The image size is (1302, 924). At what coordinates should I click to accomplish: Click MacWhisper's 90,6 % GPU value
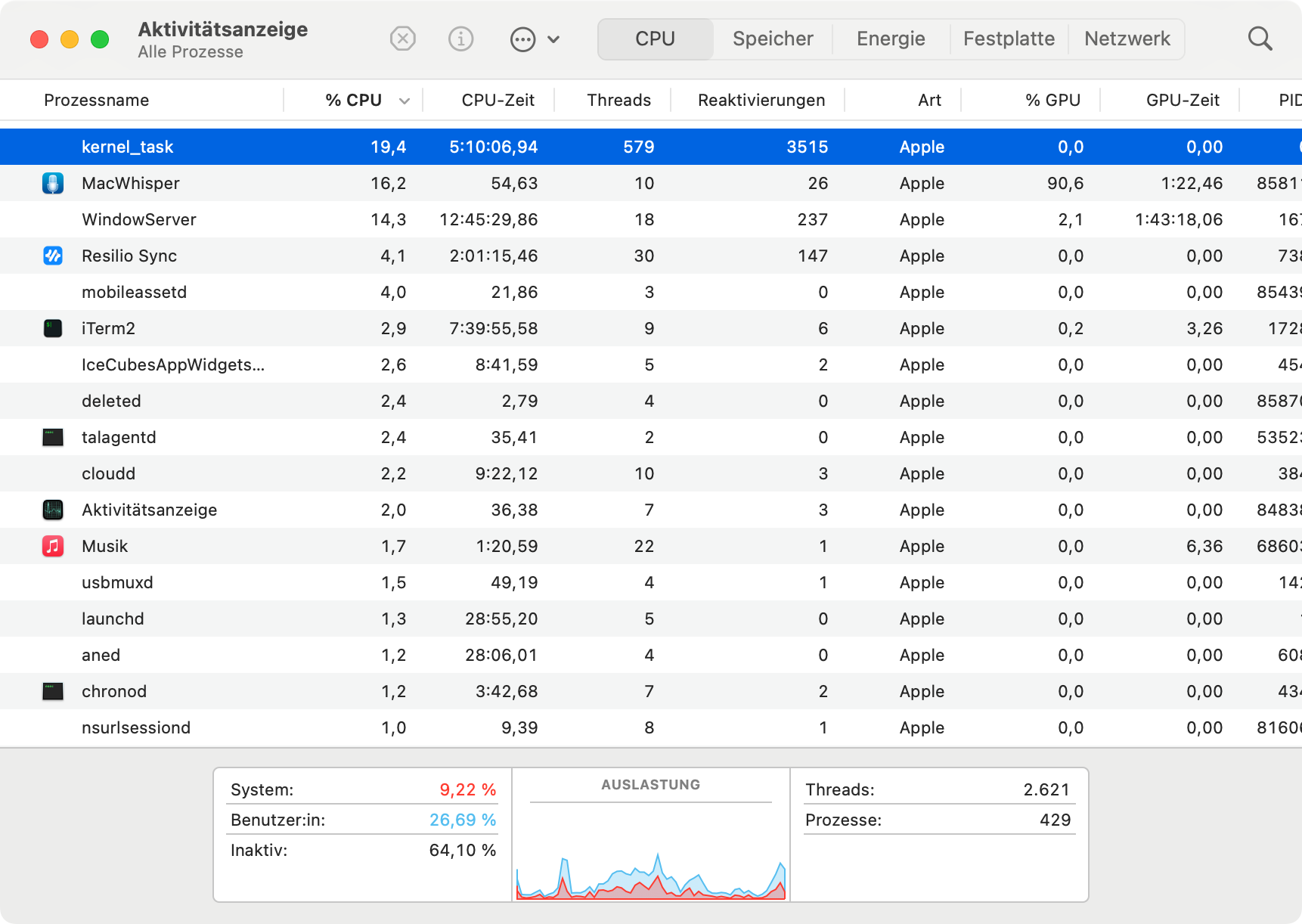(x=1065, y=183)
